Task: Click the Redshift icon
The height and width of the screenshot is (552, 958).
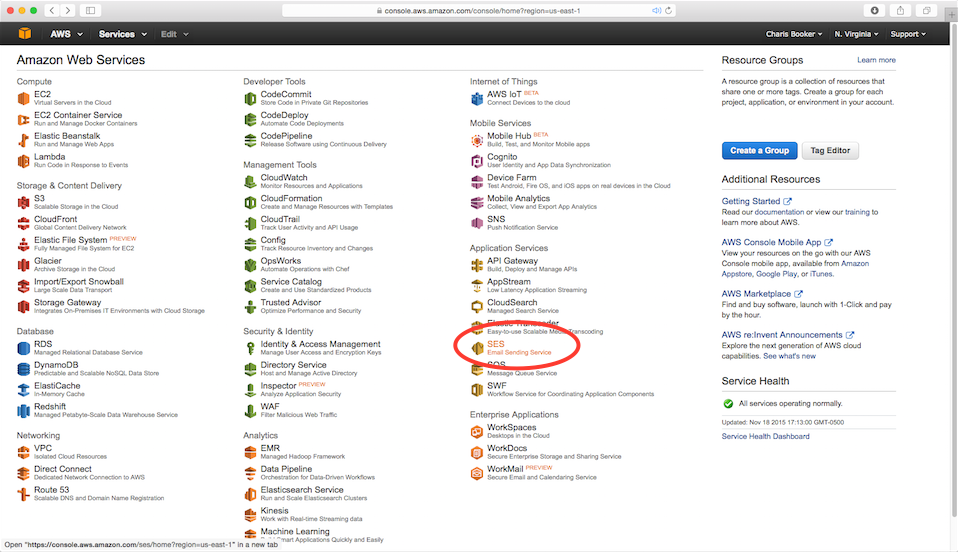Action: pyautogui.click(x=23, y=411)
